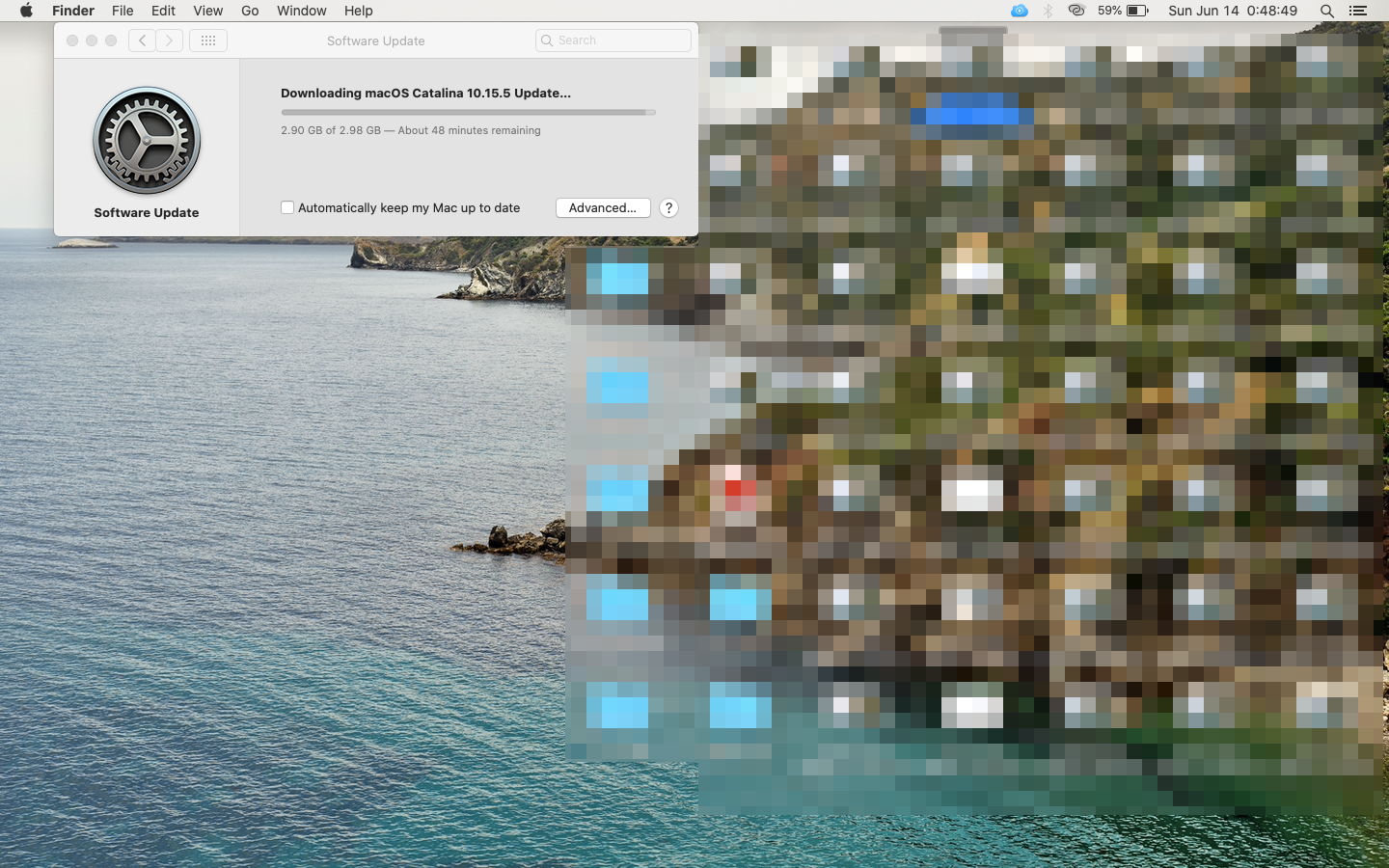Click the macOS Catalina download progress bar

click(468, 112)
